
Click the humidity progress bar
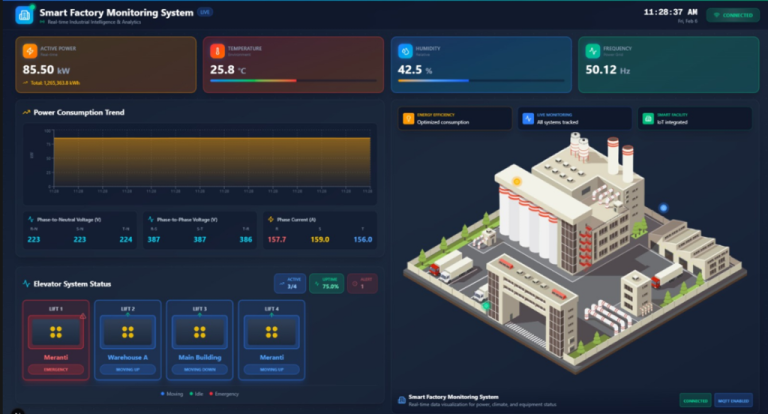tap(481, 80)
